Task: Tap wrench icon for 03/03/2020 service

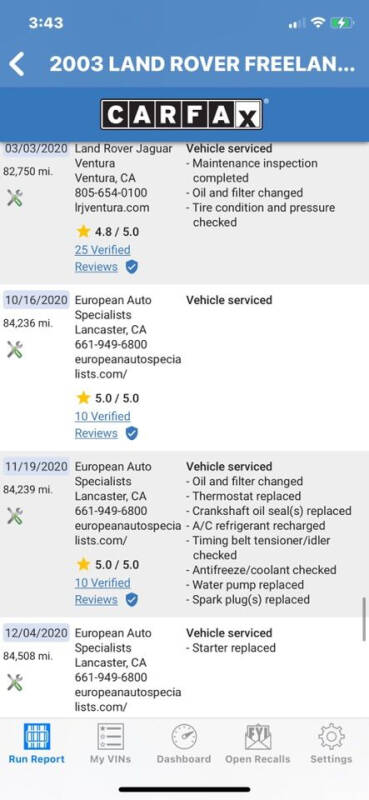Action: pyautogui.click(x=15, y=197)
